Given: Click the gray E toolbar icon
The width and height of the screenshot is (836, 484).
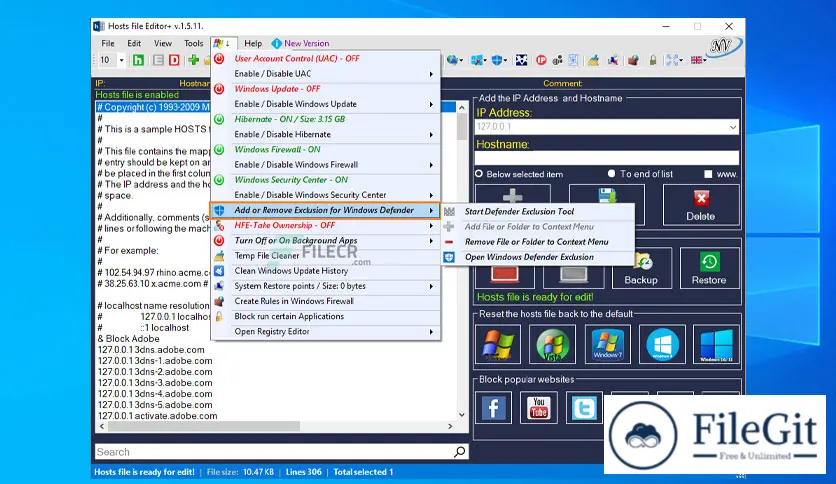Looking at the screenshot, I should coord(158,60).
